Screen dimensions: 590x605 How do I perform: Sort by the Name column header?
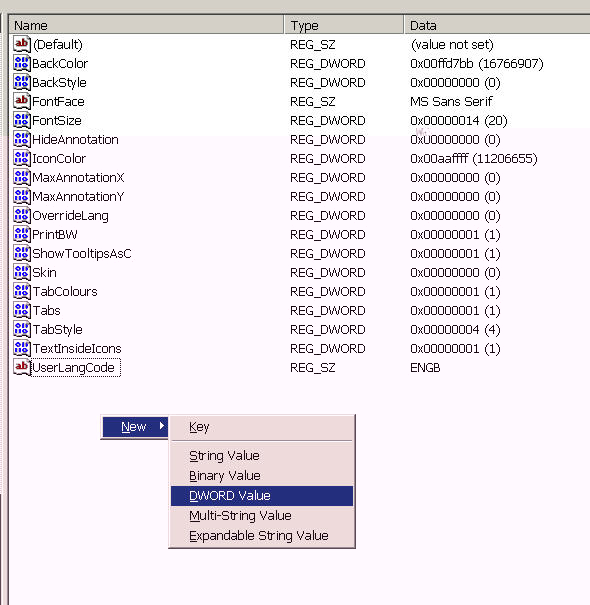click(147, 25)
